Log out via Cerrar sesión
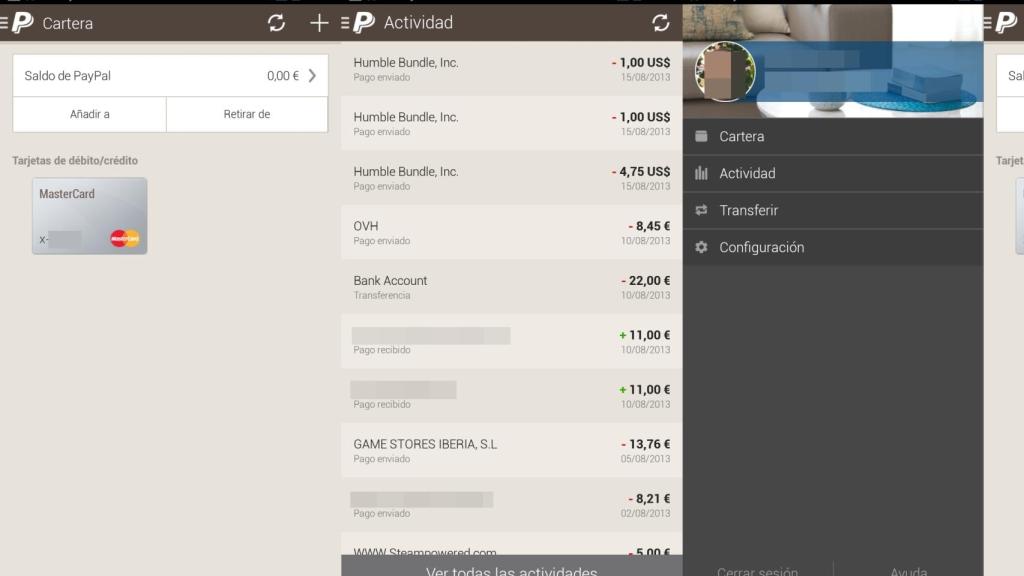The height and width of the screenshot is (576, 1024). tap(757, 570)
